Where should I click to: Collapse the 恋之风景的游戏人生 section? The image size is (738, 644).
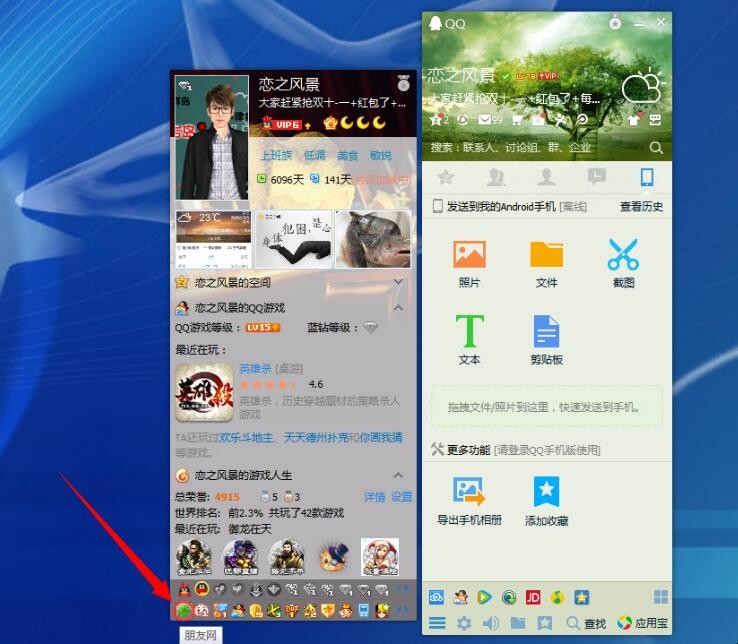pyautogui.click(x=398, y=475)
